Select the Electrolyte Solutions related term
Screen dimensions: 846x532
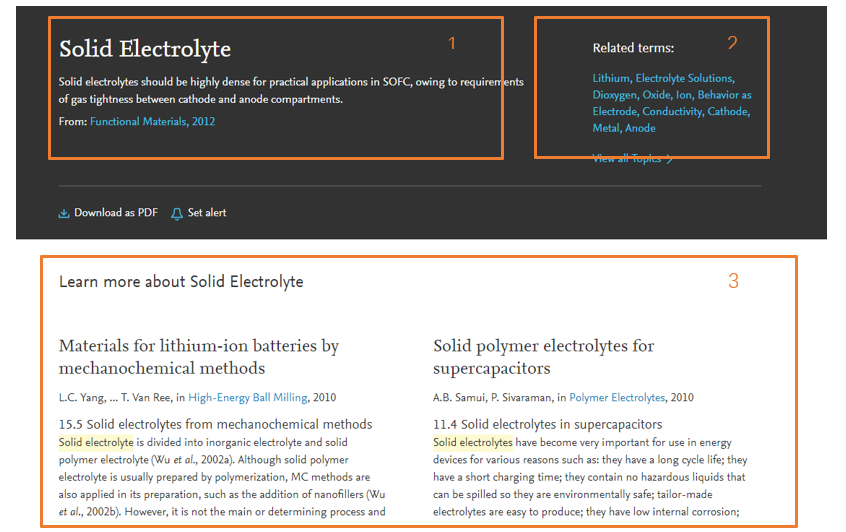pyautogui.click(x=685, y=78)
